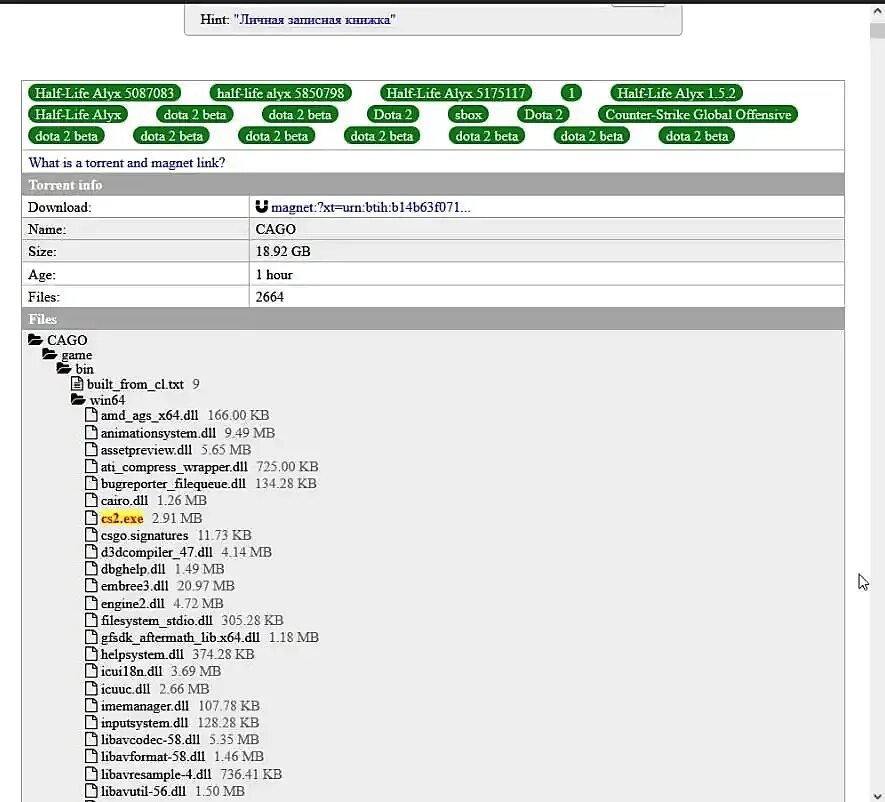Open the Hint link 'Личная записная книжка'
885x802 pixels.
click(314, 19)
